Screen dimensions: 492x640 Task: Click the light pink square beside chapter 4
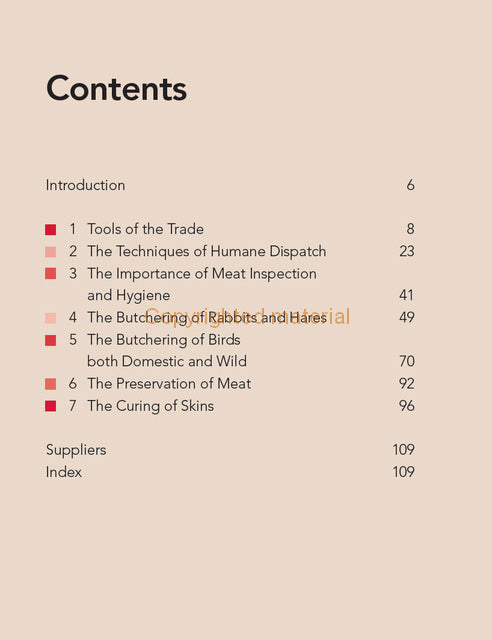point(51,318)
